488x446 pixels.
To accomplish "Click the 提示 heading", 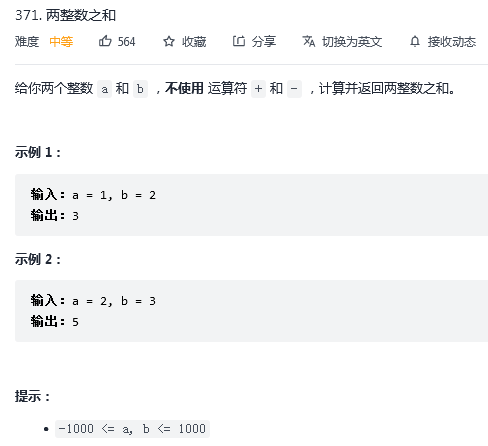I will 32,396.
